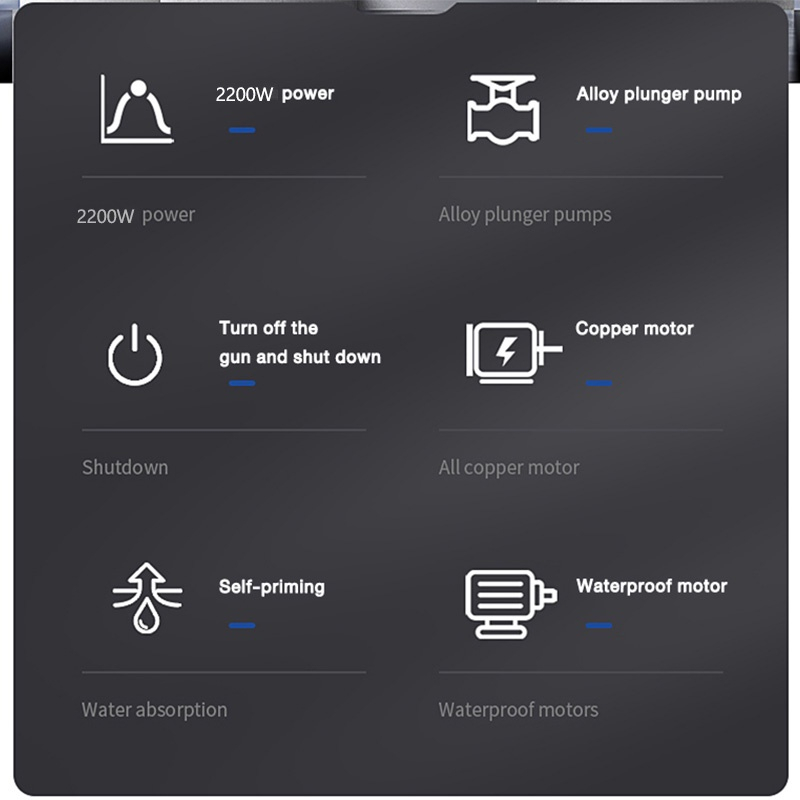Select the 'Alloy plunger pump' heading
Viewport: 800px width, 800px height.
pos(659,94)
